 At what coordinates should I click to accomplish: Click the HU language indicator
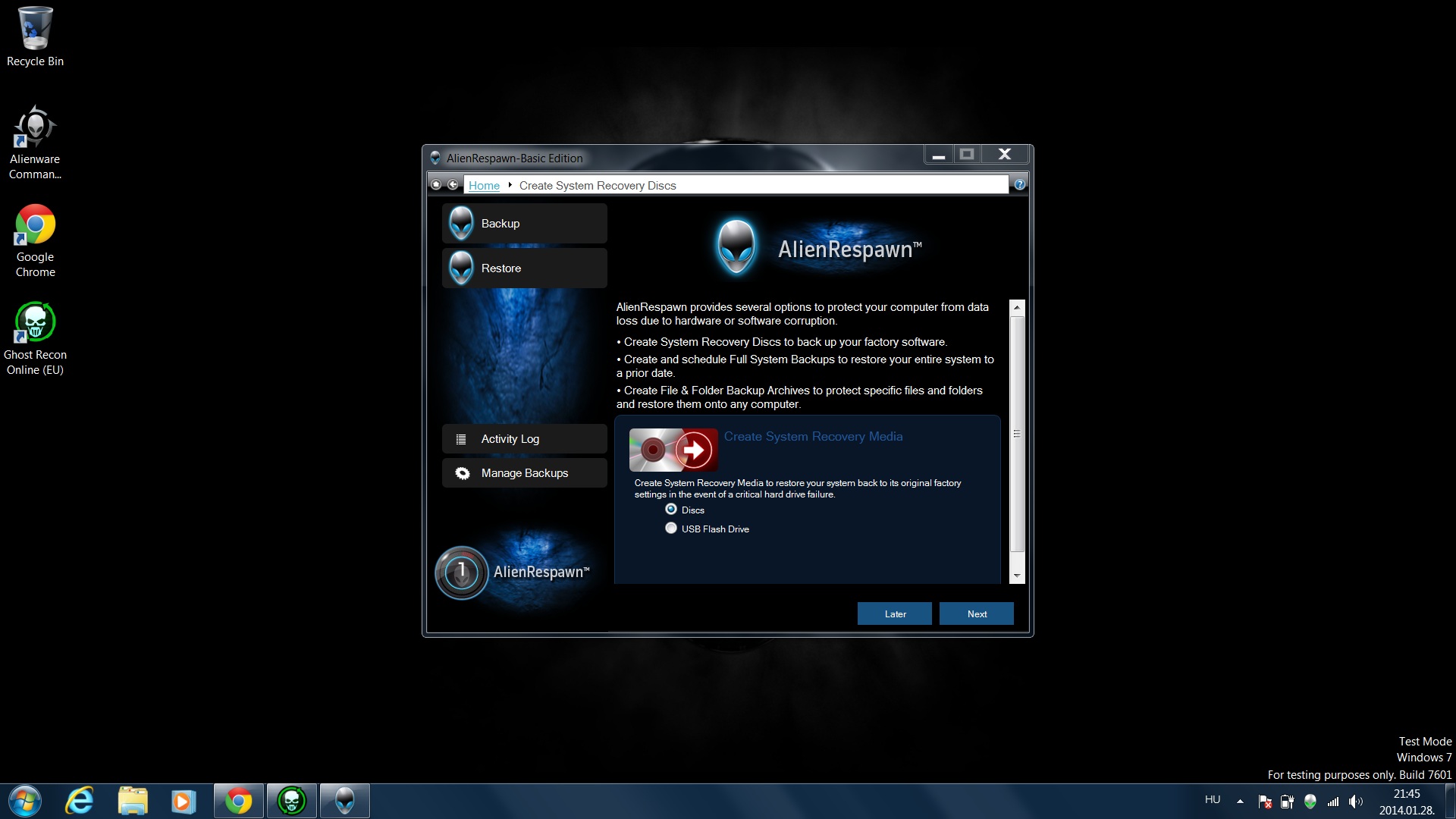[1213, 800]
